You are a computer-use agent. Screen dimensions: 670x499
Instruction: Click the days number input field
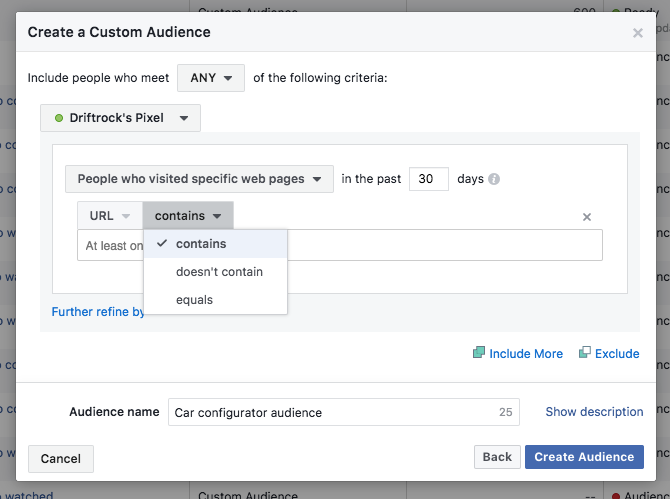tap(428, 179)
